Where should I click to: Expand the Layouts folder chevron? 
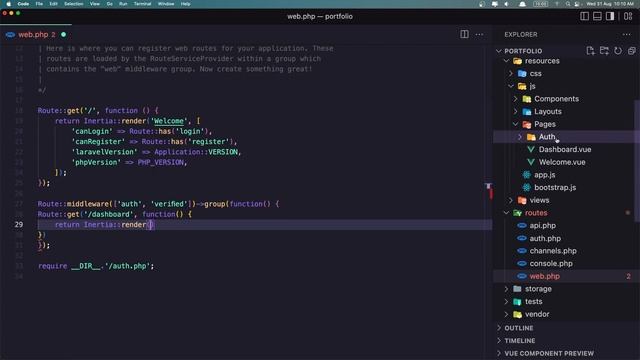click(516, 111)
